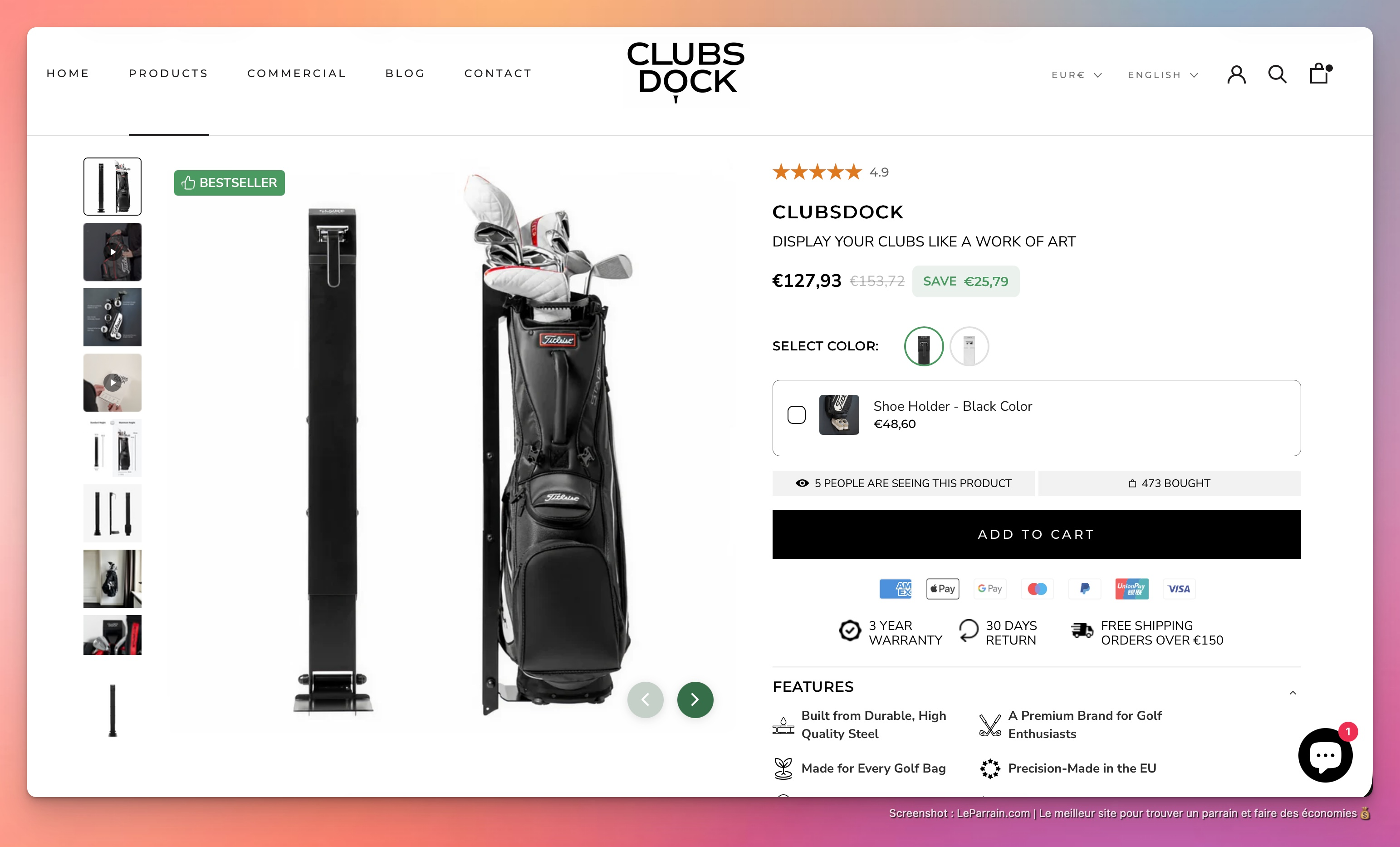1400x847 pixels.
Task: Go to next product image arrow
Action: (695, 699)
